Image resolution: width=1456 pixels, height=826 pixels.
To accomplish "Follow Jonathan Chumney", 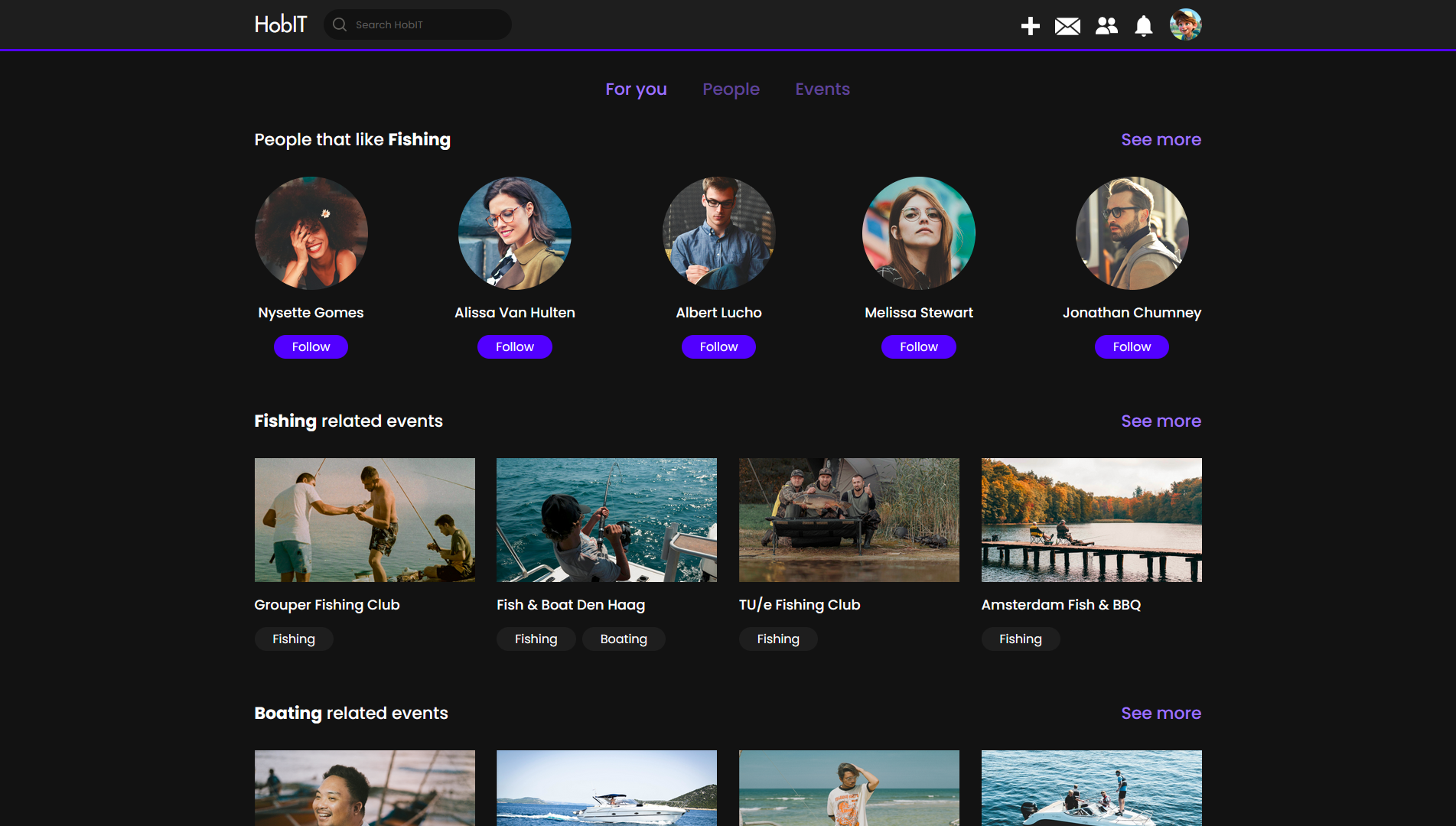I will (x=1131, y=347).
